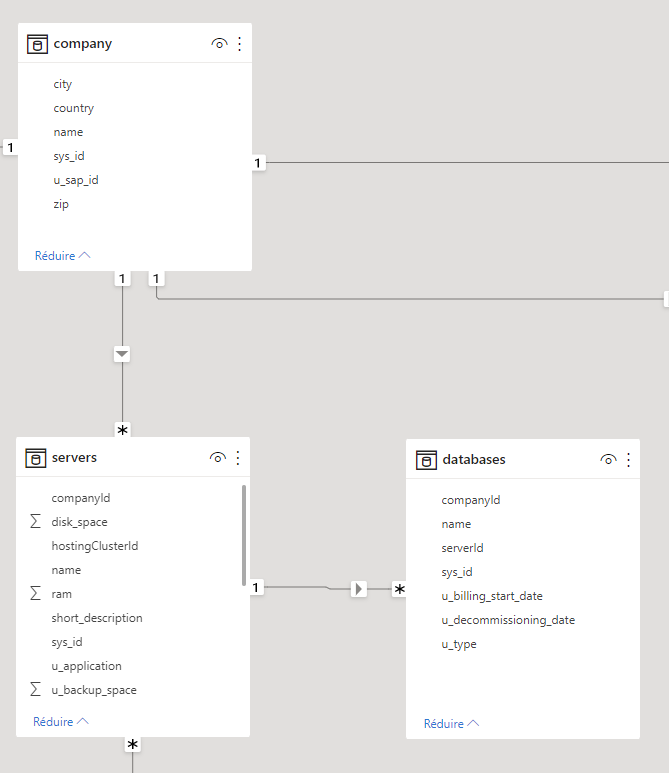669x773 pixels.
Task: Select the databases table title
Action: tap(474, 459)
